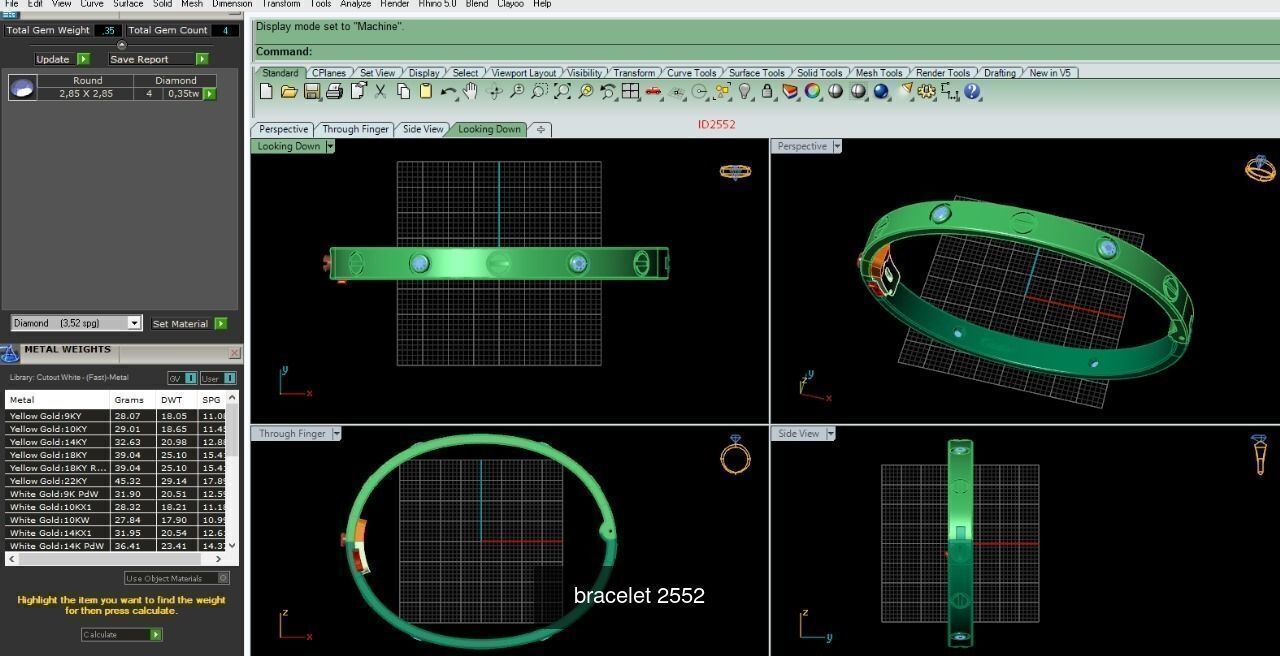The height and width of the screenshot is (656, 1280).
Task: Add new viewport tab button
Action: point(540,129)
